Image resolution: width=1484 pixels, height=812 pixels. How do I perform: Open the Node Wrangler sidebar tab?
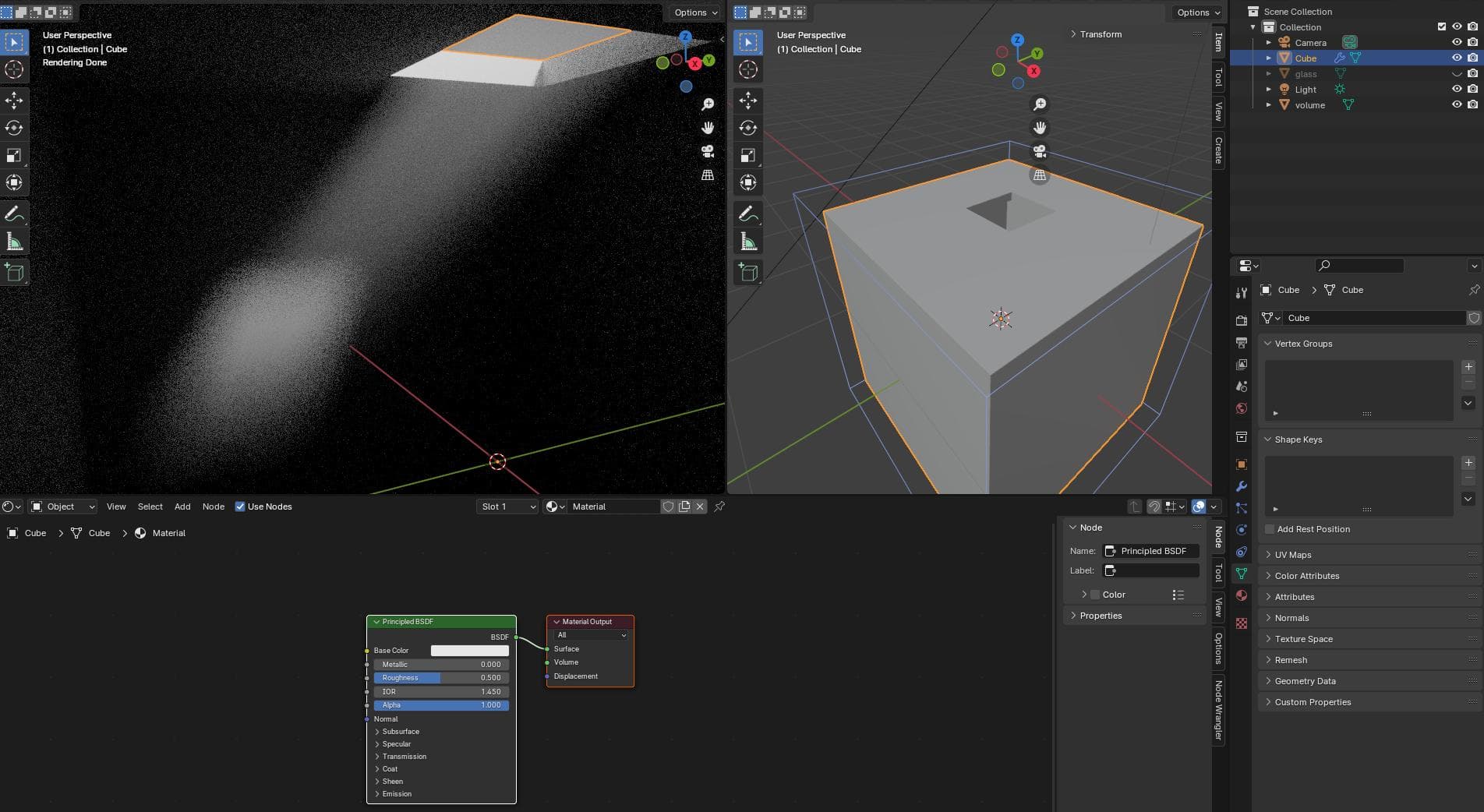tap(1218, 709)
